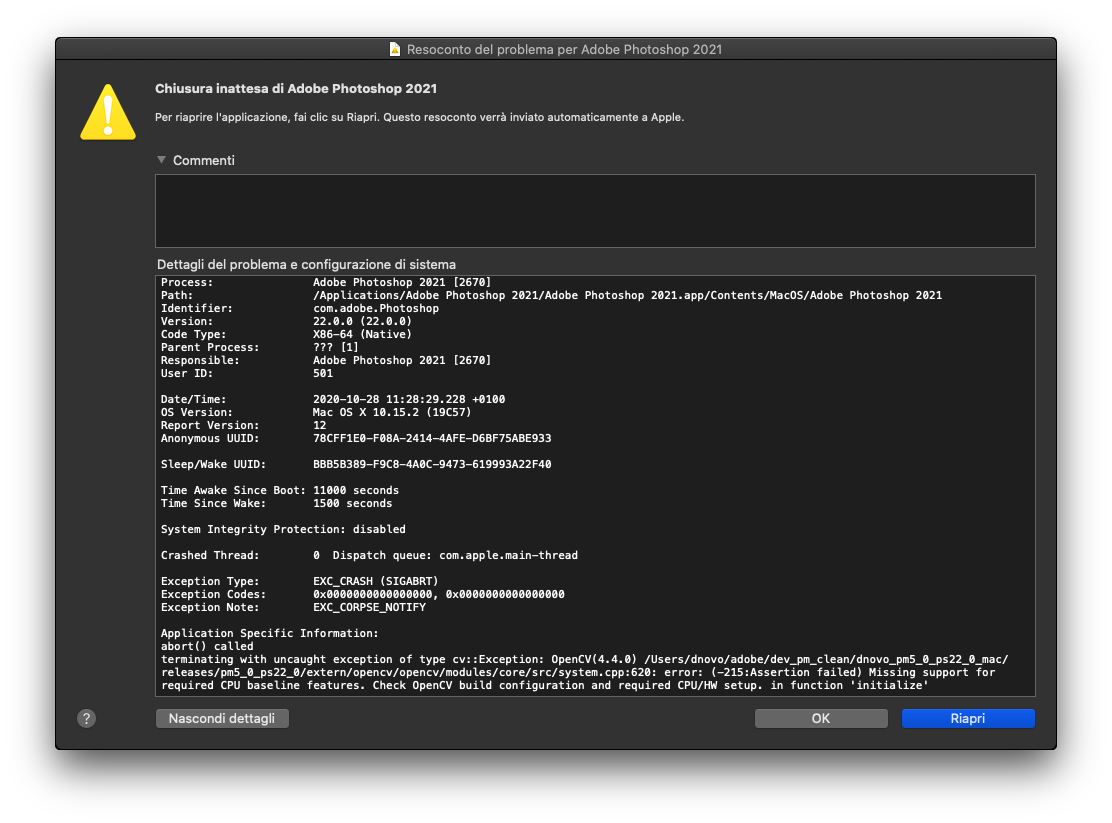Click version value '22.0.0 (22.0.0)'
Screen dimensions: 1112x823
[362, 321]
